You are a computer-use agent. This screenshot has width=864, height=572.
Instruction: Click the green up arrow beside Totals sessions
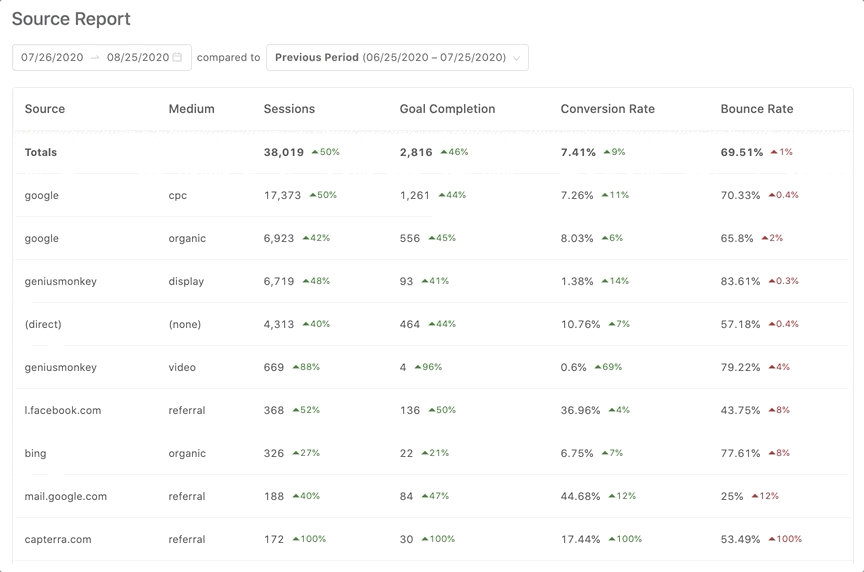coord(315,153)
